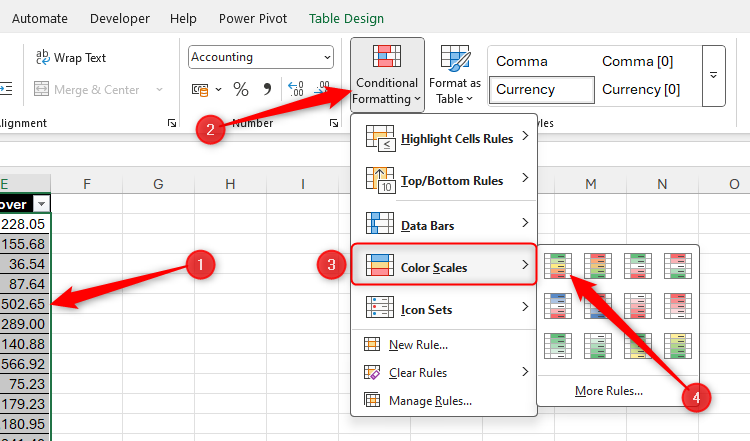This screenshot has height=441, width=750.
Task: Switch to the Table Design tab
Action: click(x=345, y=18)
